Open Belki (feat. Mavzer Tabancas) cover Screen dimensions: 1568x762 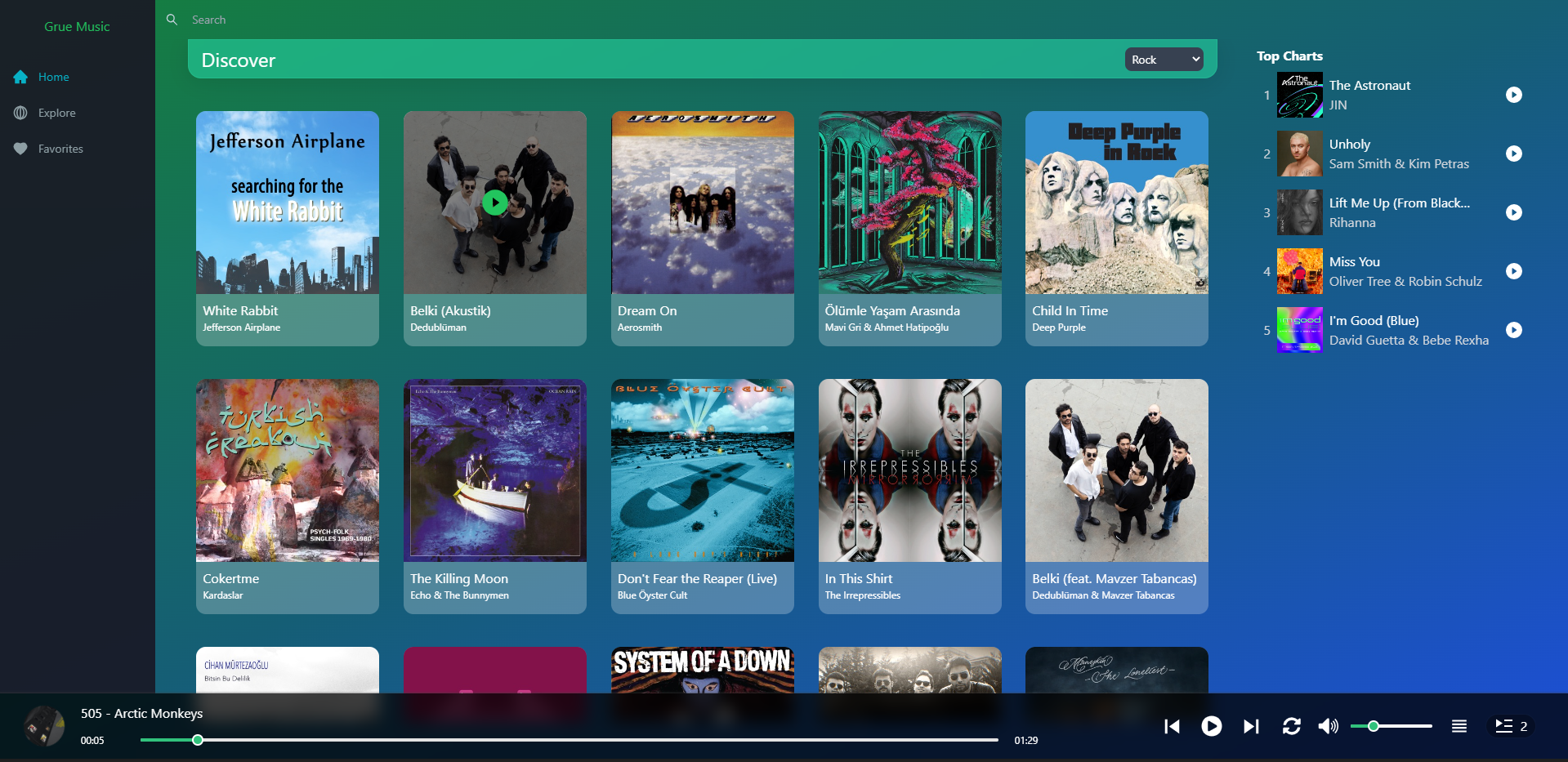(x=1117, y=470)
